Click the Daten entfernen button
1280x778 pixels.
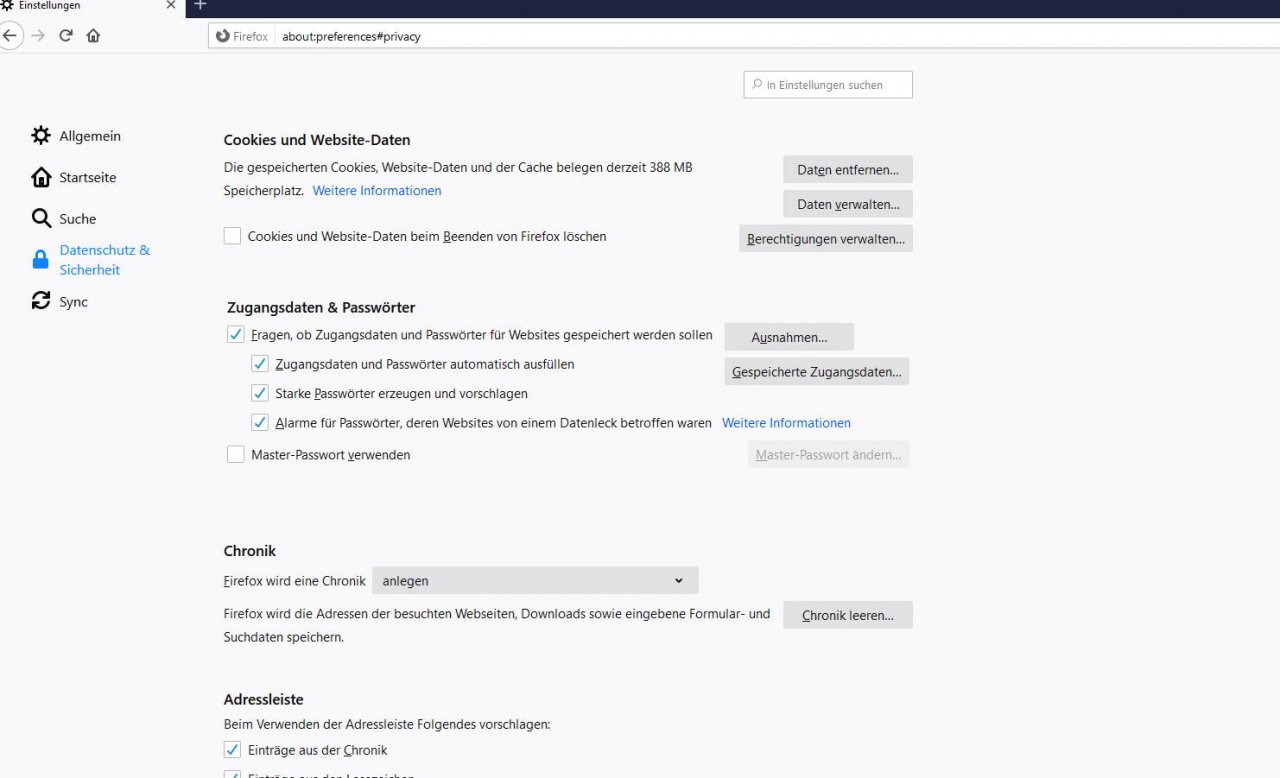point(848,170)
